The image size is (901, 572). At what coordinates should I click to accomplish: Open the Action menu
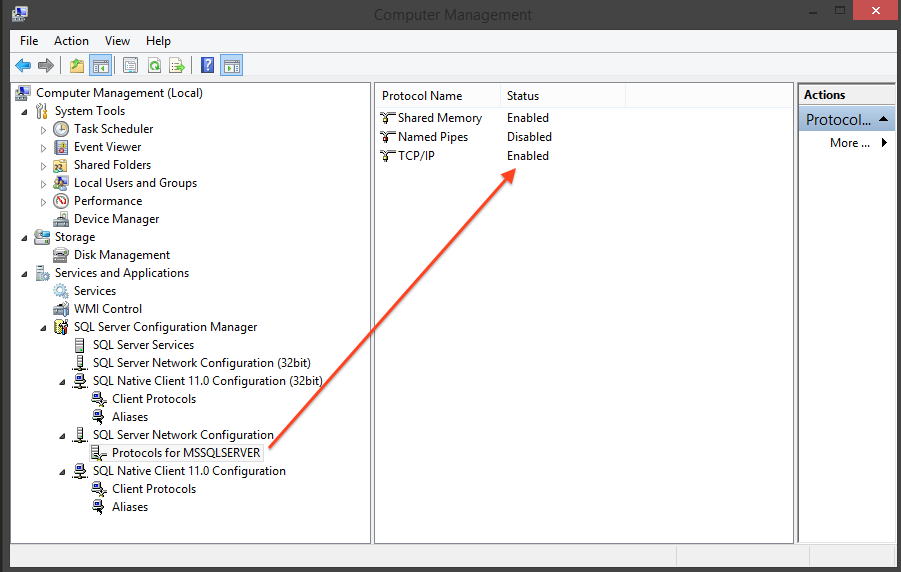[x=71, y=41]
